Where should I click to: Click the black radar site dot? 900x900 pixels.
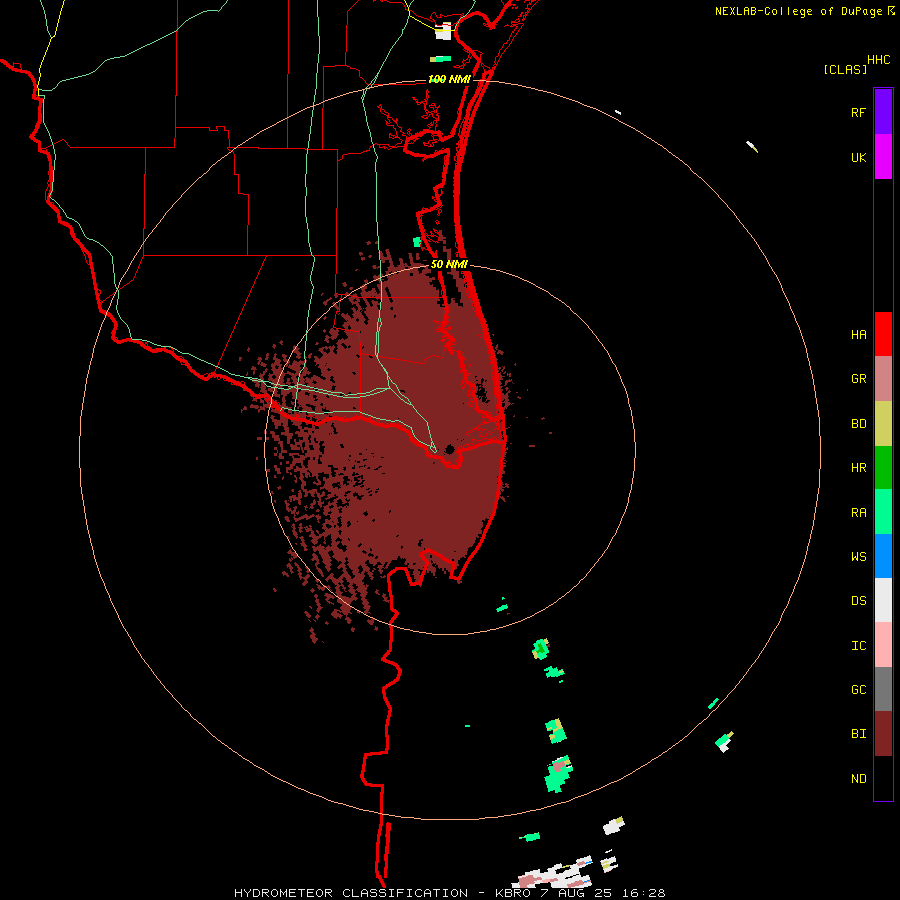pos(449,449)
